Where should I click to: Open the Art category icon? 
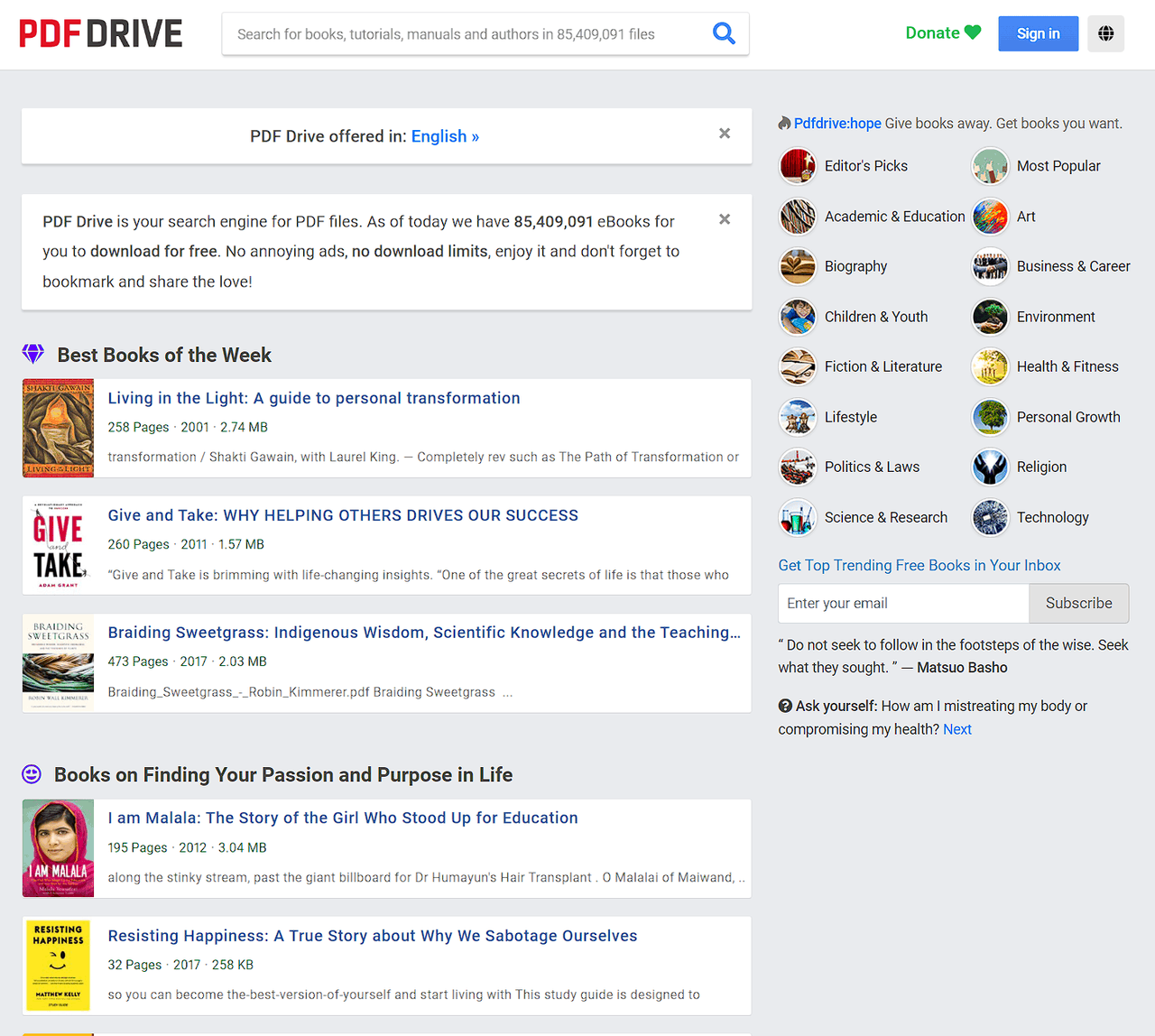click(990, 217)
